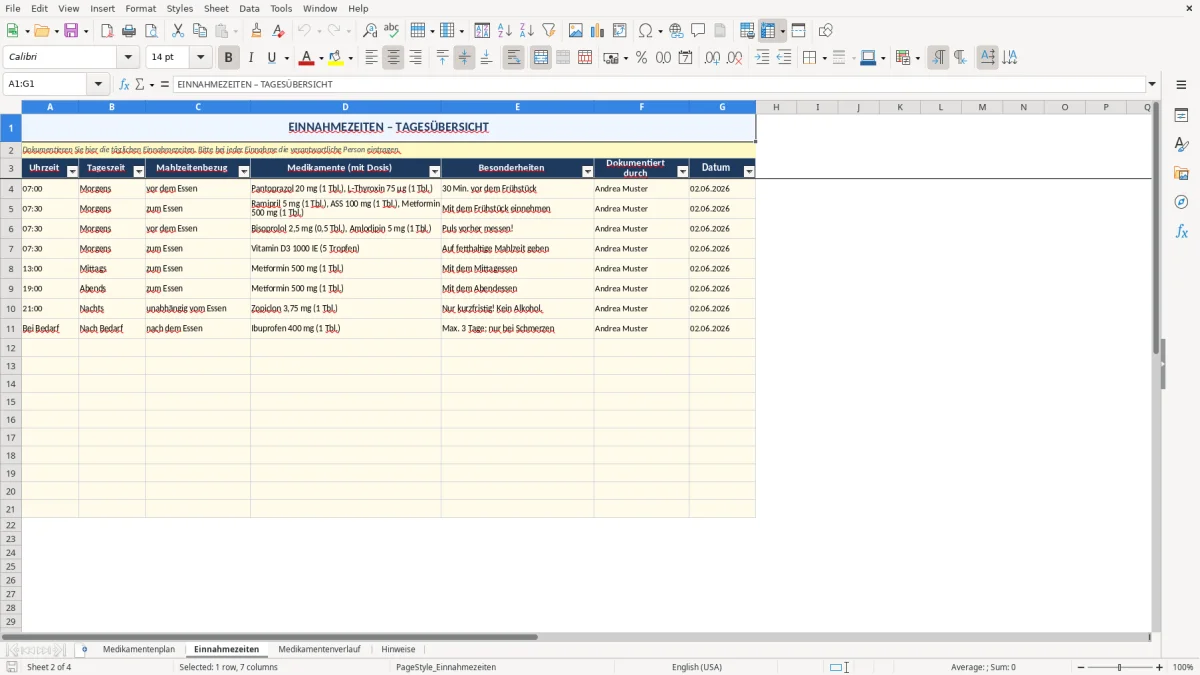Image resolution: width=1200 pixels, height=675 pixels.
Task: Open the sidebar Properties panel
Action: [x=1181, y=116]
